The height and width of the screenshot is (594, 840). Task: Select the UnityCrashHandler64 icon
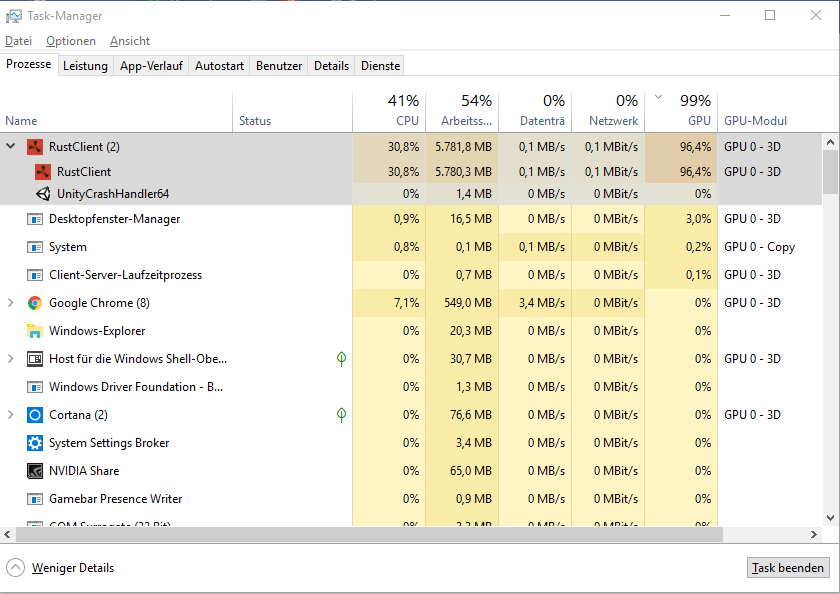pos(43,194)
